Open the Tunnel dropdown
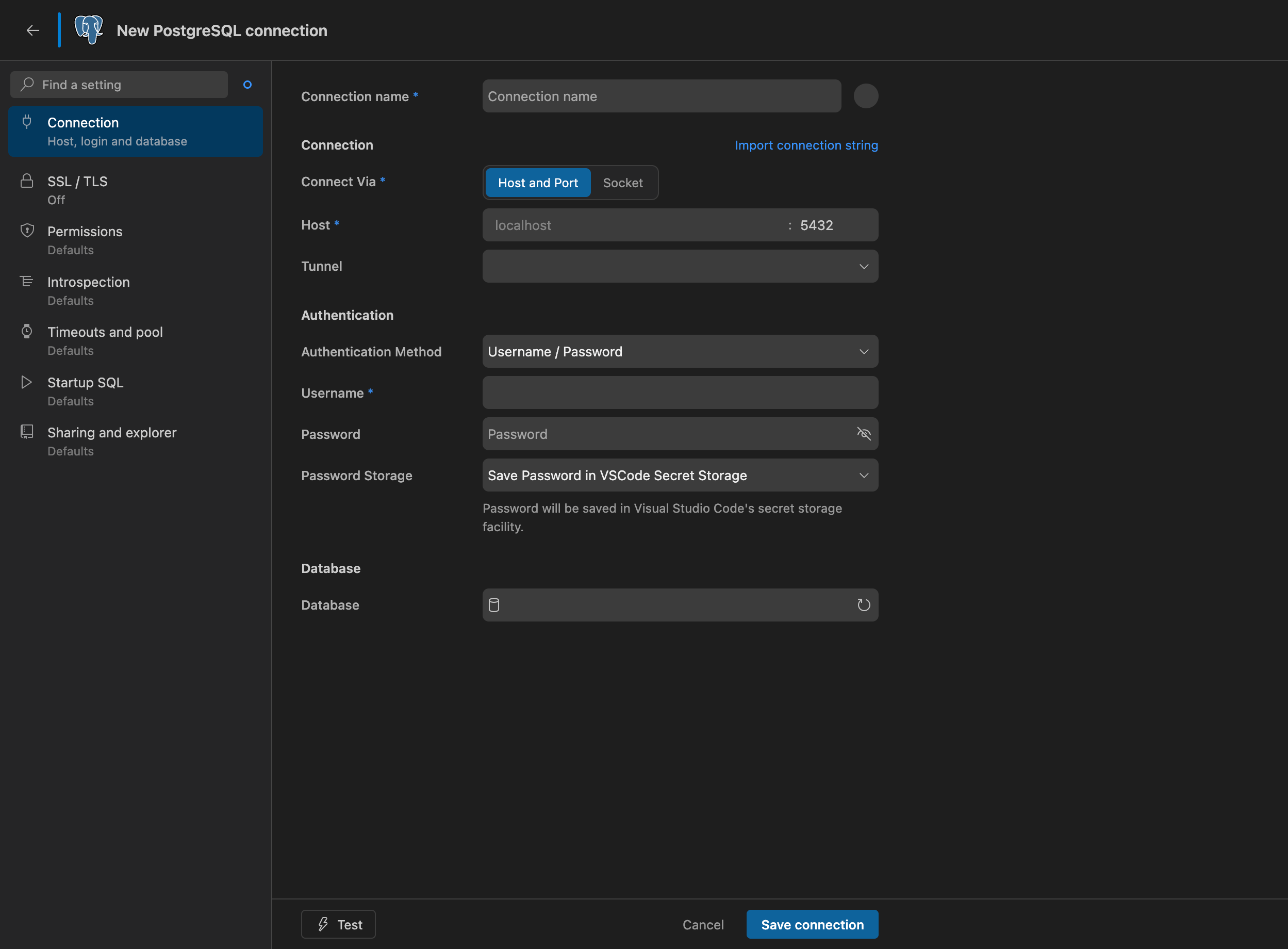The height and width of the screenshot is (949, 1288). tap(681, 266)
